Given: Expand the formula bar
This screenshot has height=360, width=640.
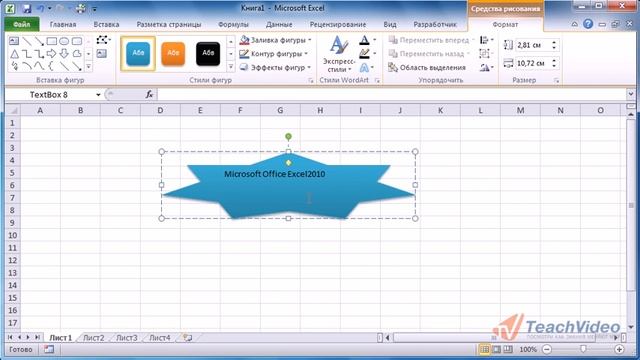Looking at the screenshot, I should [631, 95].
